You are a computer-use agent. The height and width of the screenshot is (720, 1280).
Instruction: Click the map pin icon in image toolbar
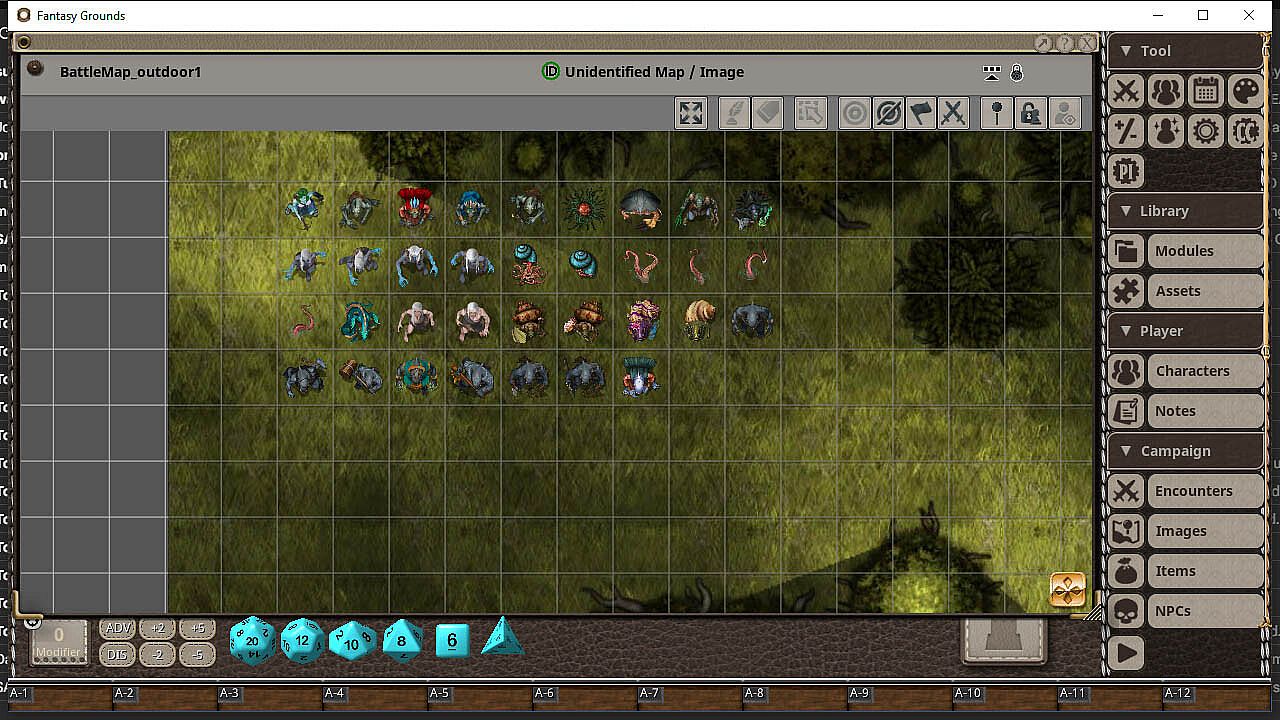(997, 113)
